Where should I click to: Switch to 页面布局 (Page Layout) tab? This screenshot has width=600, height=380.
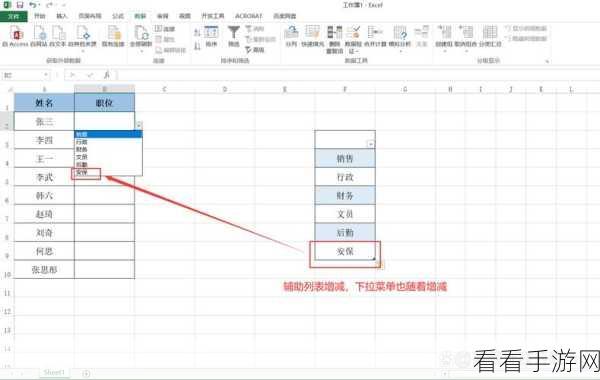point(90,16)
